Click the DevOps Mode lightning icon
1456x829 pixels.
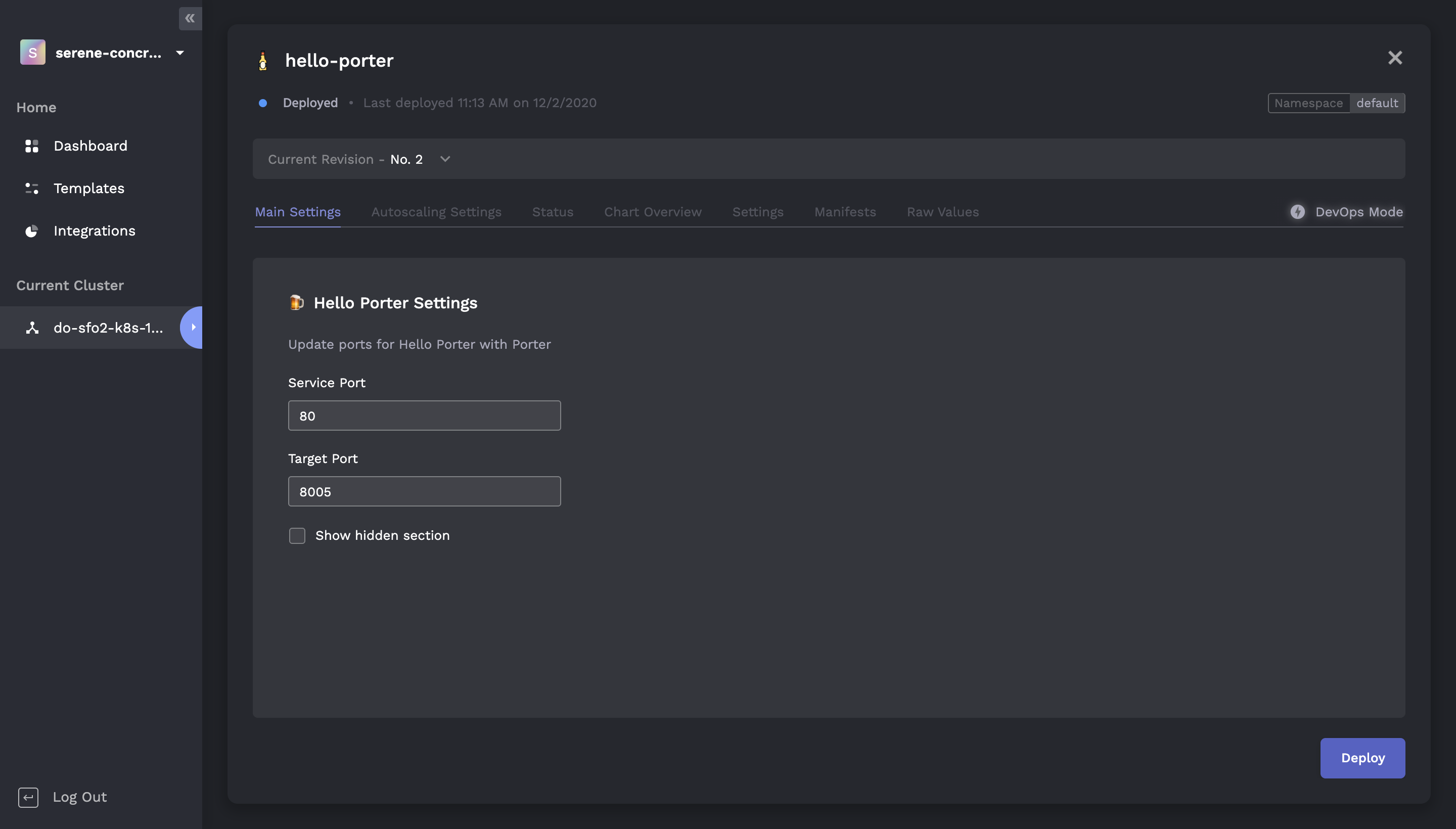tap(1297, 212)
